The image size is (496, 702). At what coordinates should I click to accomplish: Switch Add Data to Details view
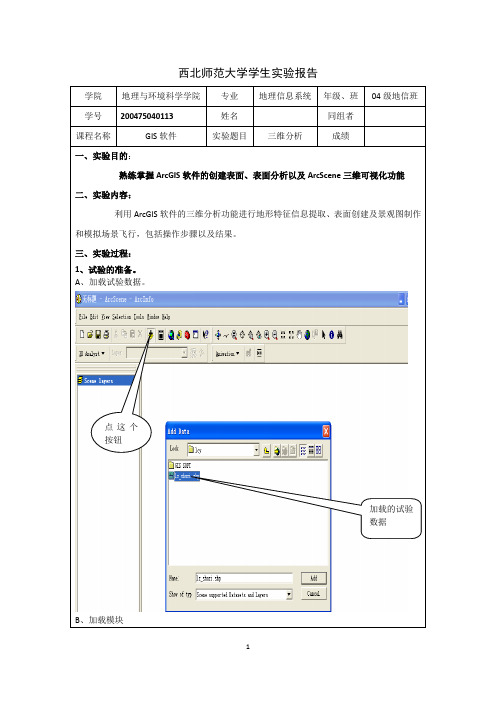(311, 450)
